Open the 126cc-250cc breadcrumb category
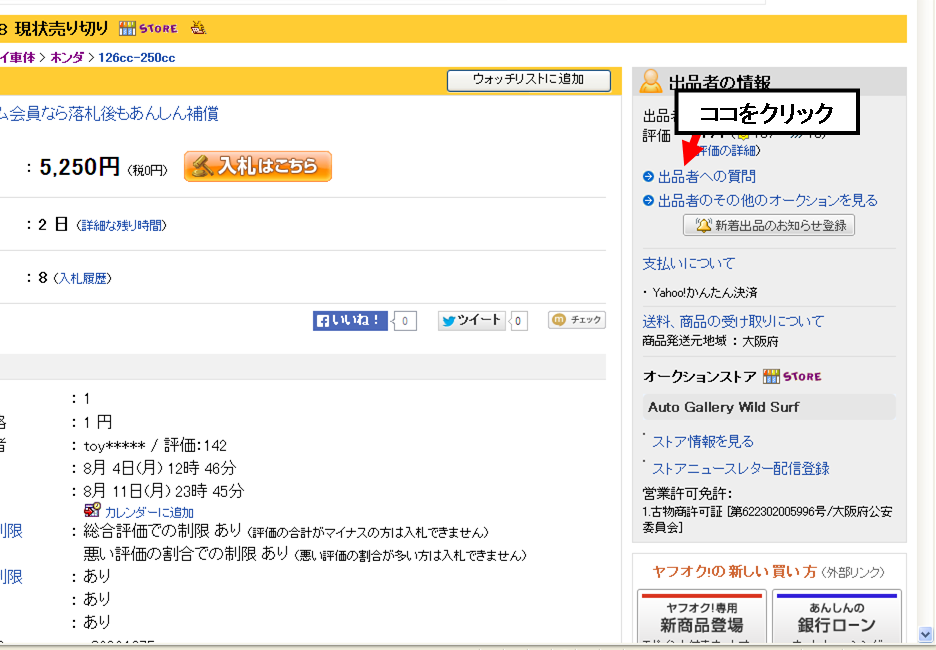 click(x=137, y=58)
